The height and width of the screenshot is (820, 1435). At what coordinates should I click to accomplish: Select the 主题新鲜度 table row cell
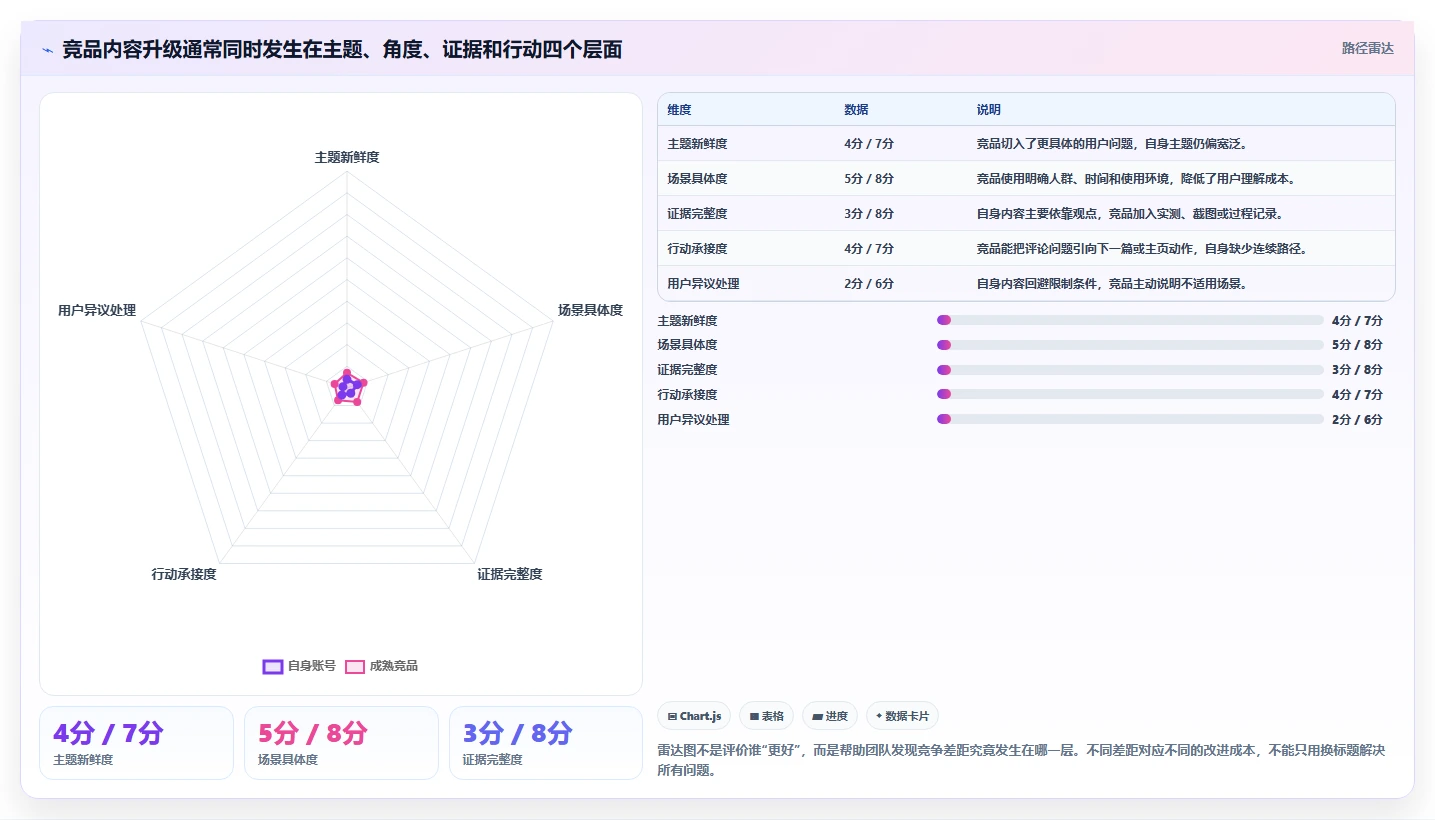pyautogui.click(x=697, y=144)
